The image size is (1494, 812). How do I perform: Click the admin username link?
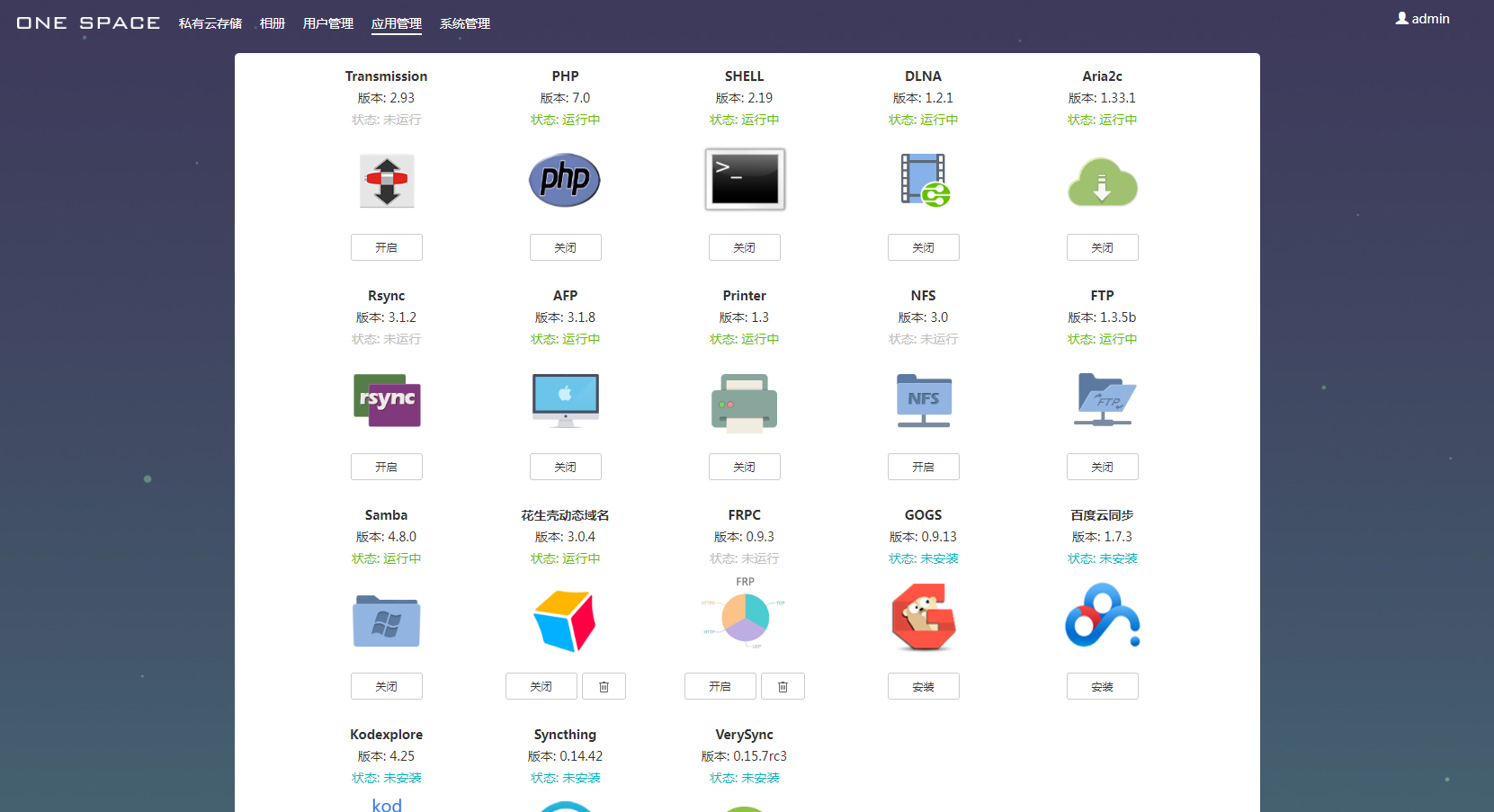[1430, 19]
